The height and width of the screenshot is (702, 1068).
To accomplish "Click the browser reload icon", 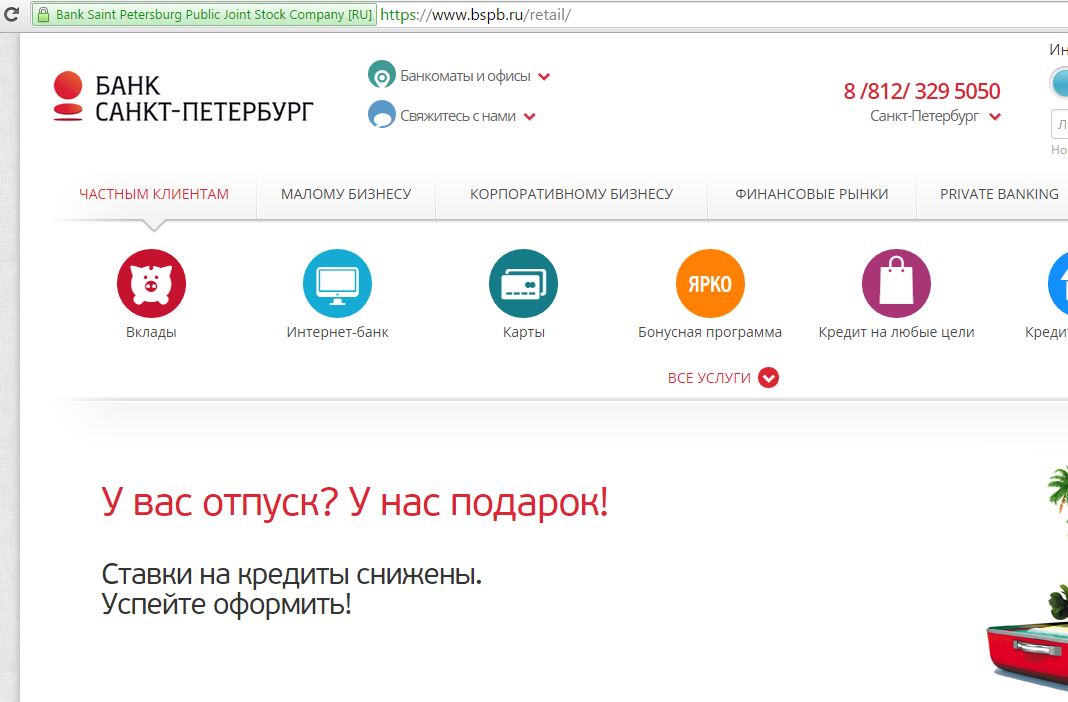I will pos(11,14).
